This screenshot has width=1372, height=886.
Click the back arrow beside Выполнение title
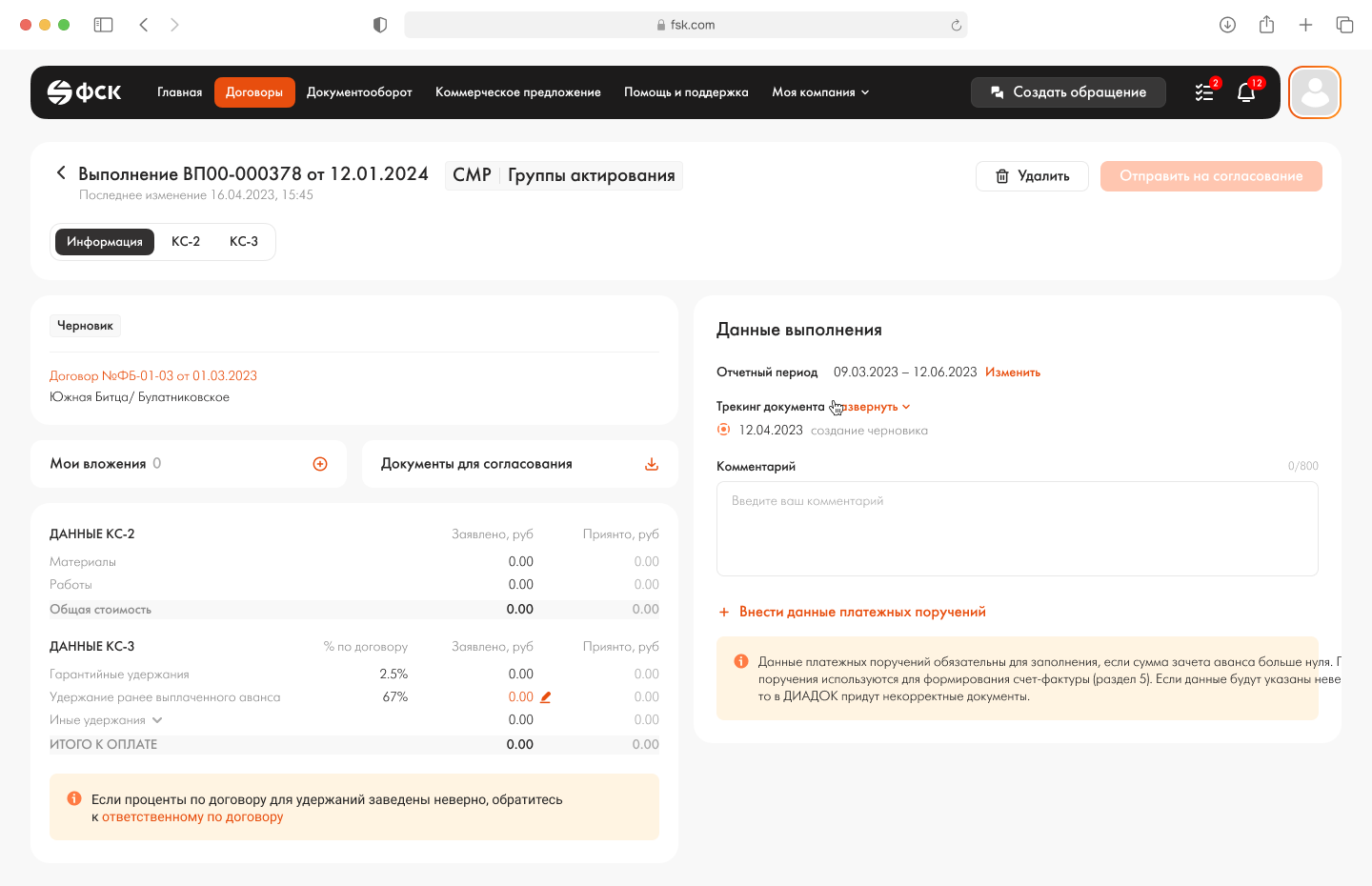pyautogui.click(x=61, y=172)
